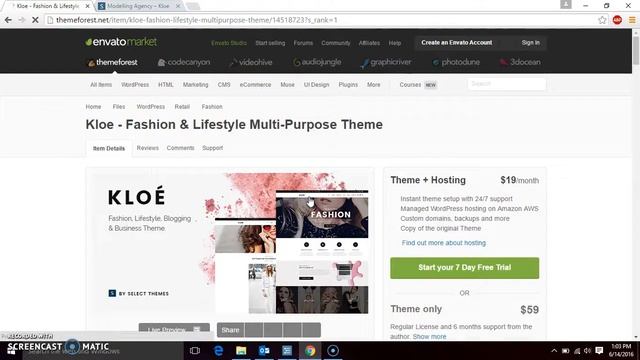This screenshot has height=360, width=640.
Task: Switch to the Reviews tab
Action: point(147,148)
